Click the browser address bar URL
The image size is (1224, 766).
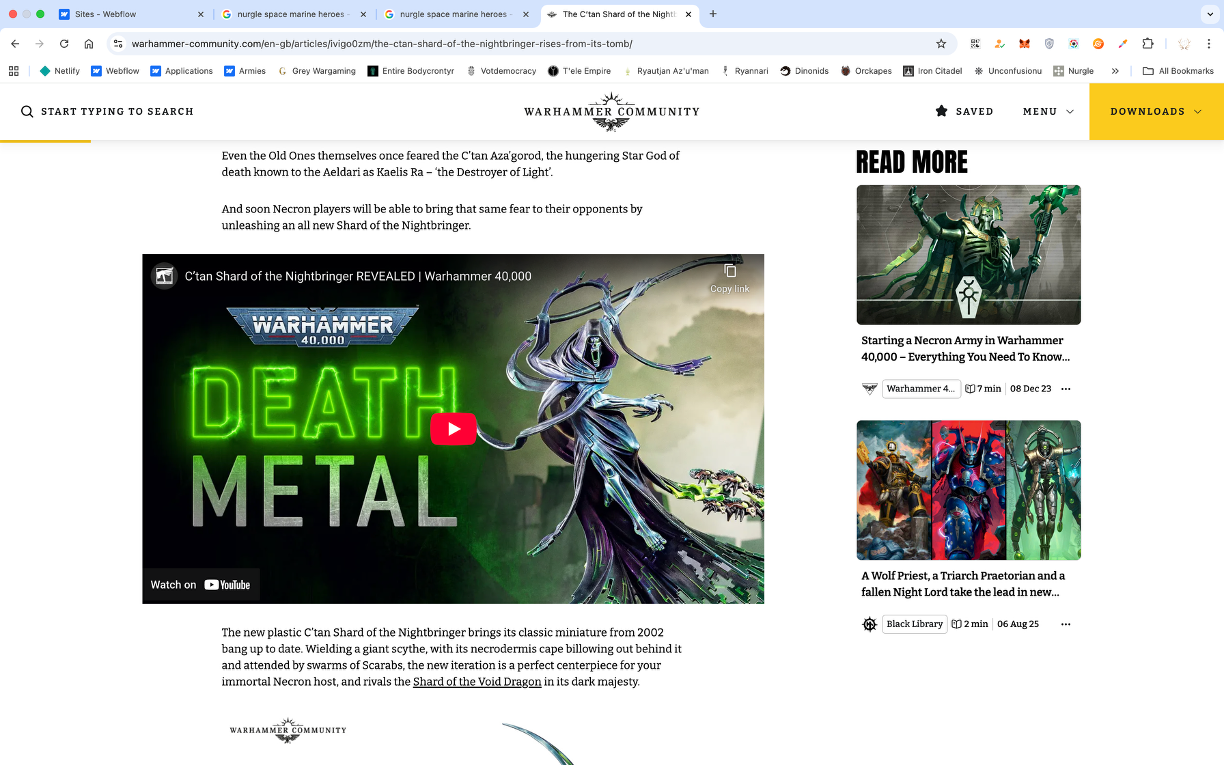click(382, 44)
